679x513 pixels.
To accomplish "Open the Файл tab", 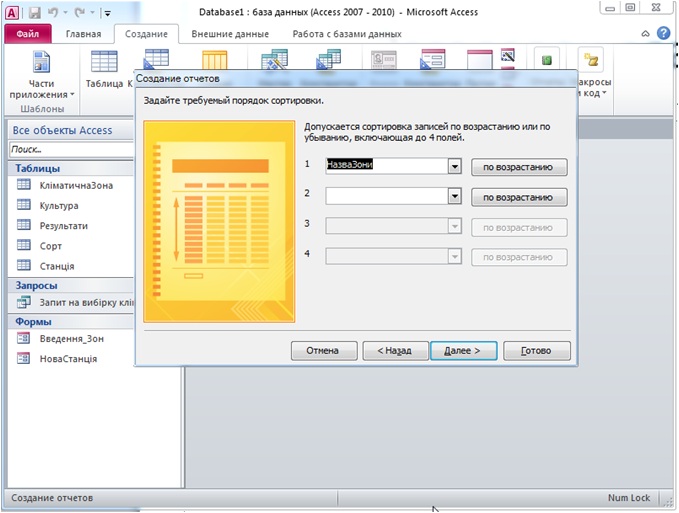I will tap(27, 34).
